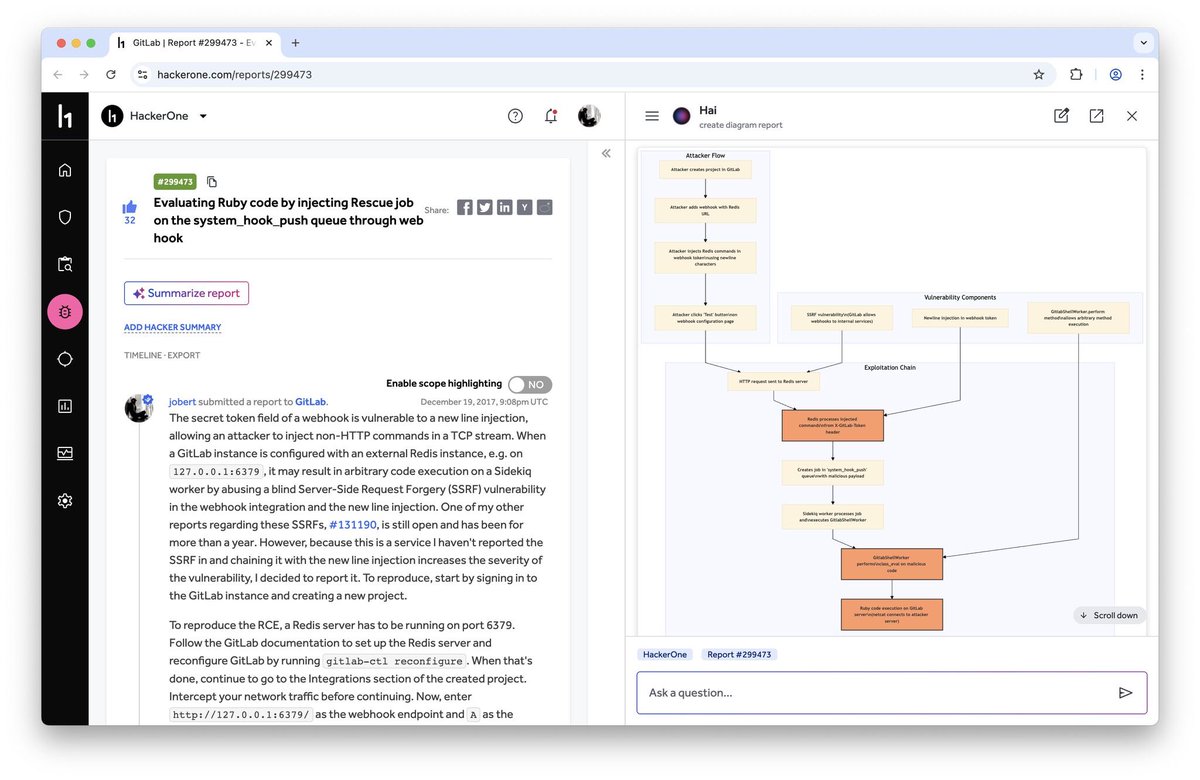Select the pink bug reports icon
This screenshot has width=1200, height=780.
pyautogui.click(x=65, y=312)
